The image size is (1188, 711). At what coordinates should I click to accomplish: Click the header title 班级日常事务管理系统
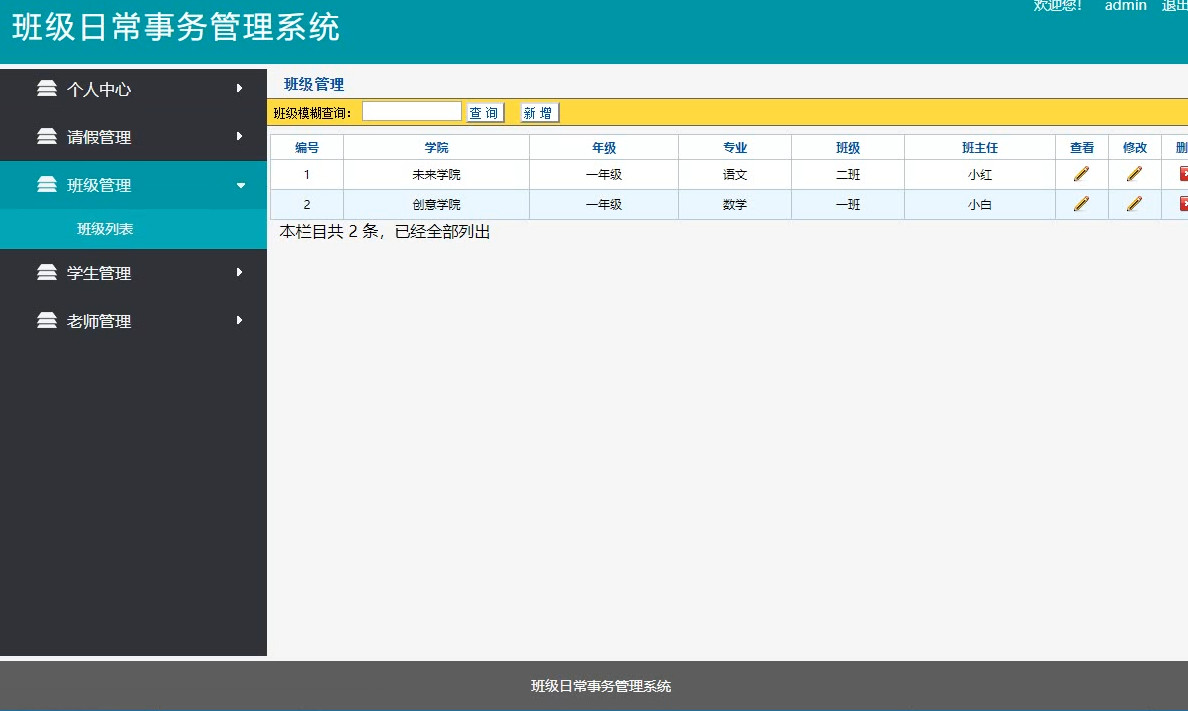176,27
